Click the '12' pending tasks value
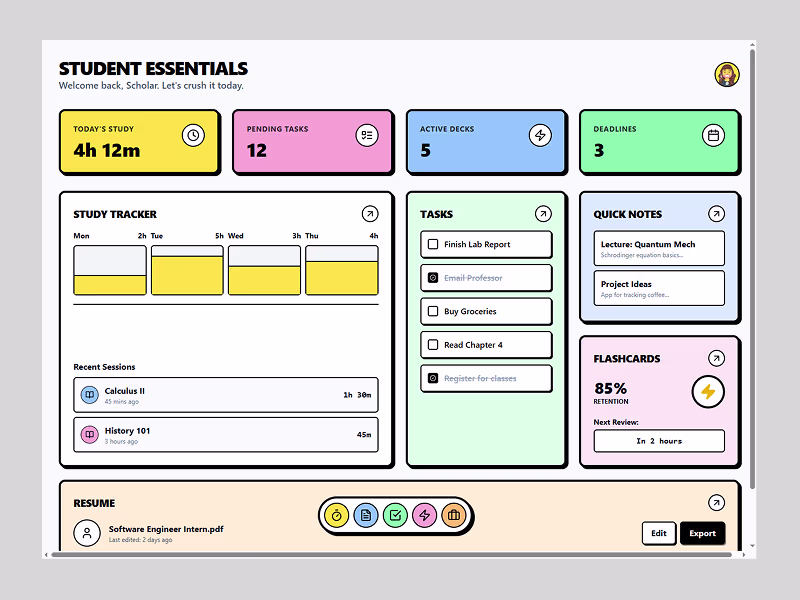The height and width of the screenshot is (600, 800). coord(257,151)
